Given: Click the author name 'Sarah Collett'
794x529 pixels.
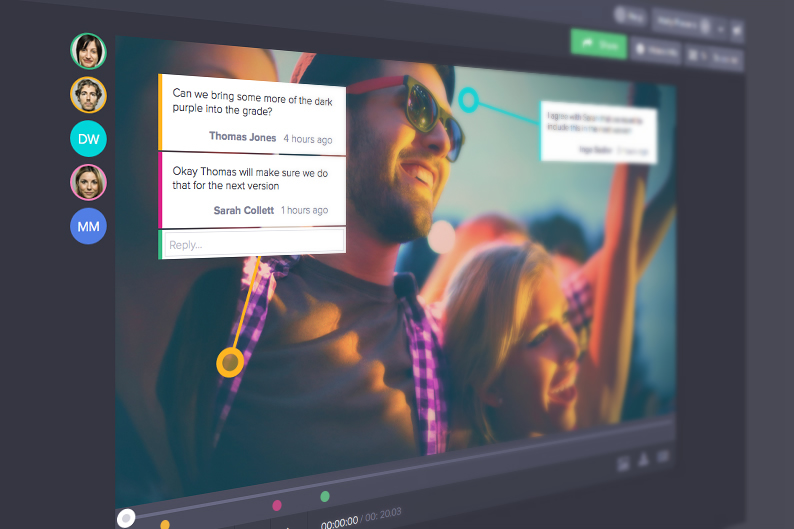Looking at the screenshot, I should (244, 210).
